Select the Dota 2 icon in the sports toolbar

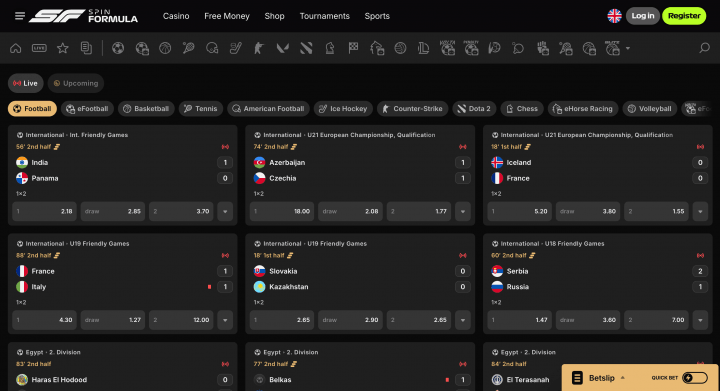pos(306,48)
